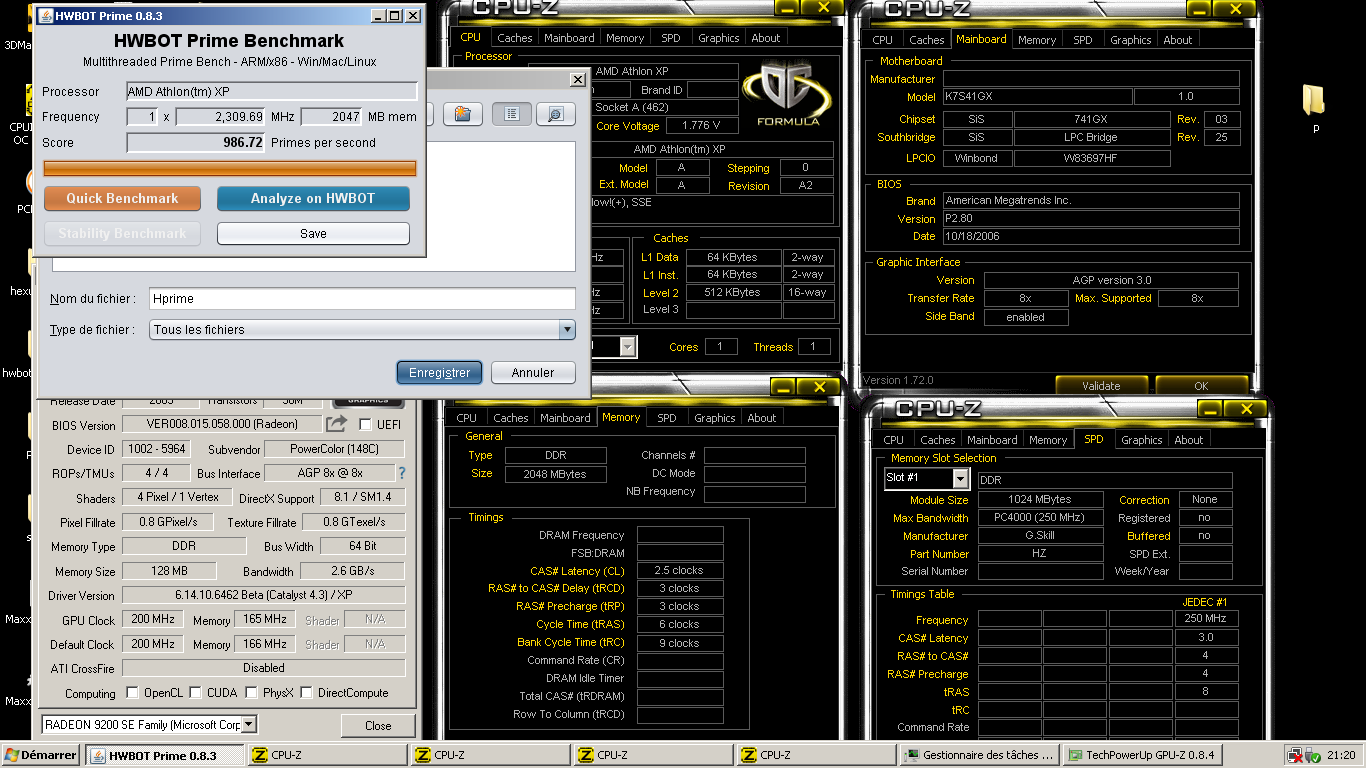This screenshot has height=768, width=1366.
Task: Switch to CPU tab in CPU-Z Memory window
Action: pos(467,418)
